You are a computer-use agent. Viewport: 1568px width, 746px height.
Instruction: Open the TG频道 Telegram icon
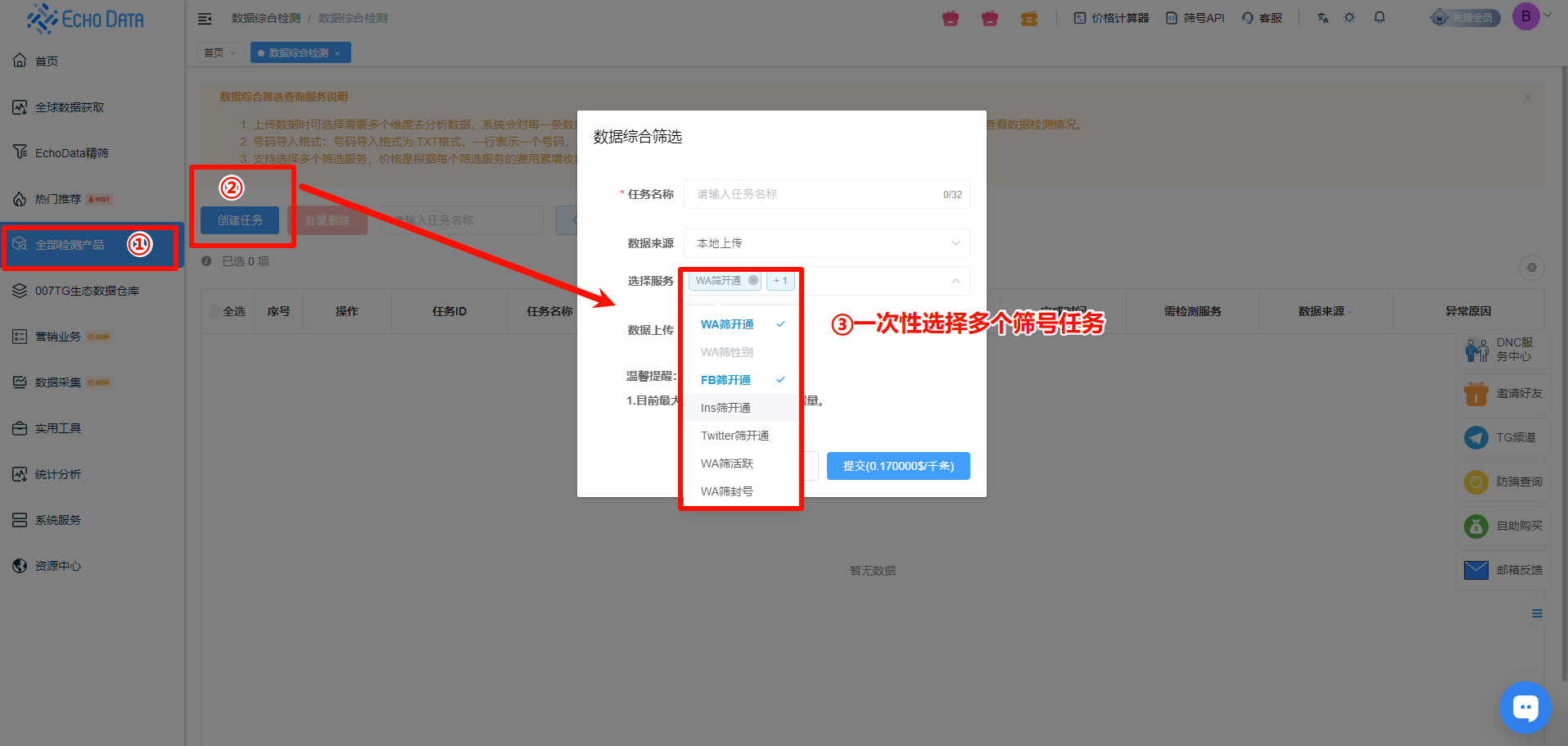(1475, 437)
